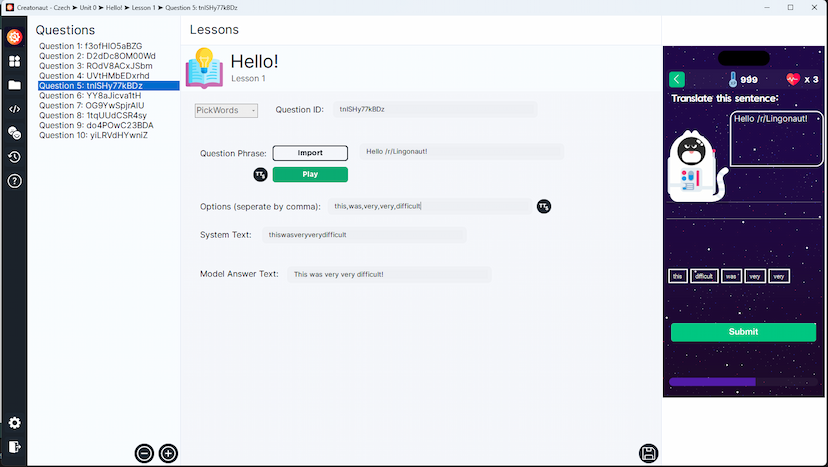828x467 pixels.
Task: Open the folder icon in sidebar
Action: pyautogui.click(x=15, y=85)
